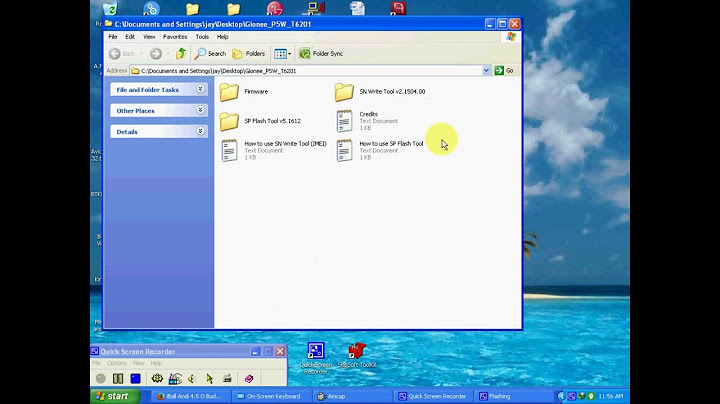Toggle the Folders pane button
The width and height of the screenshot is (720, 404).
[248, 54]
